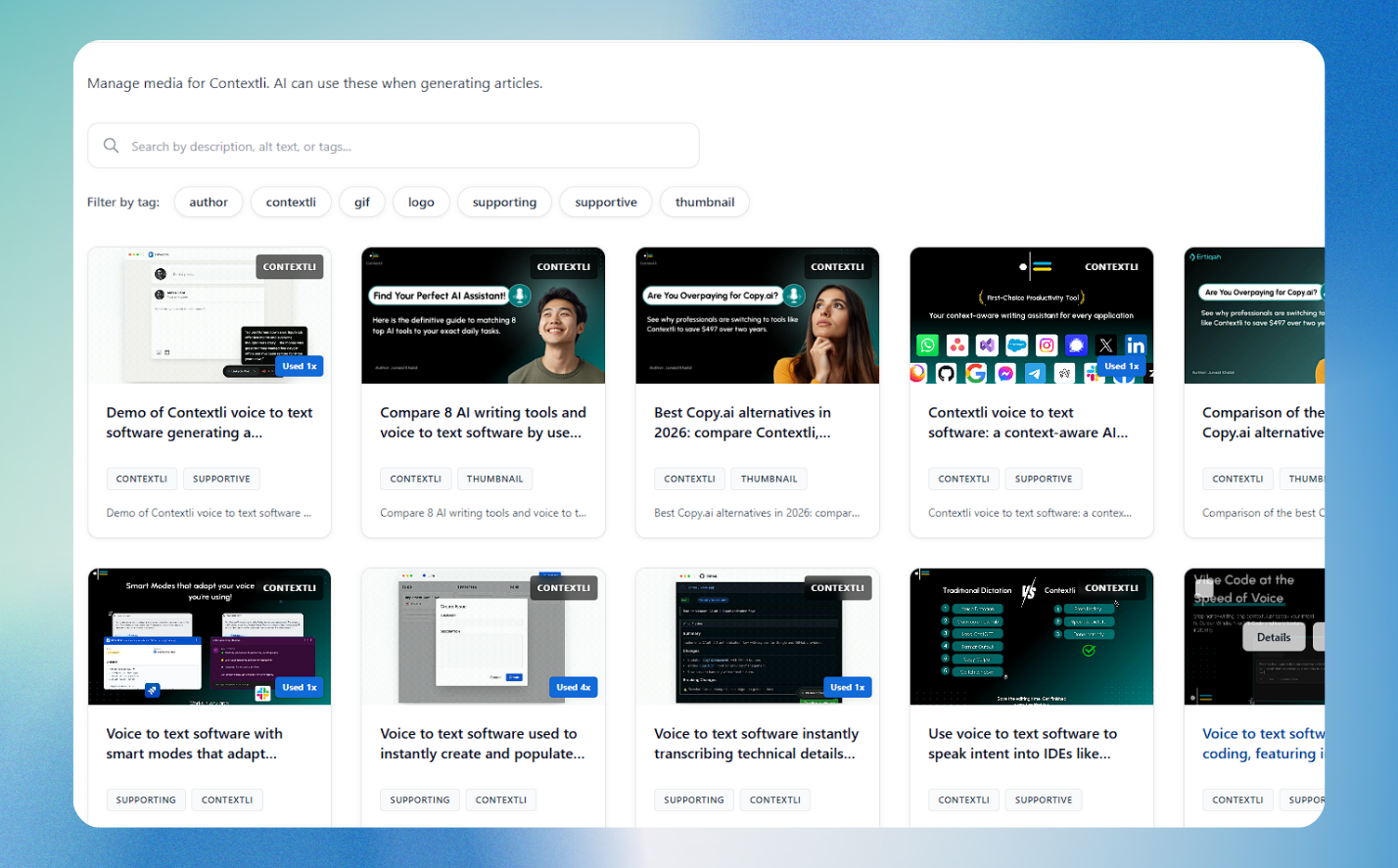Open title 'Contextli voice to text software: a context-aware'
1398x868 pixels.
(x=1028, y=423)
